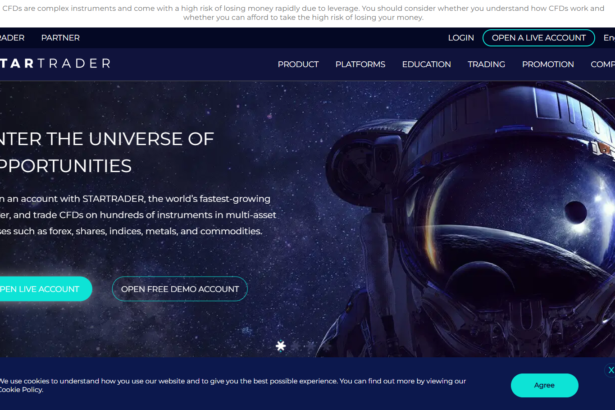Open the LOGIN link

pos(461,38)
